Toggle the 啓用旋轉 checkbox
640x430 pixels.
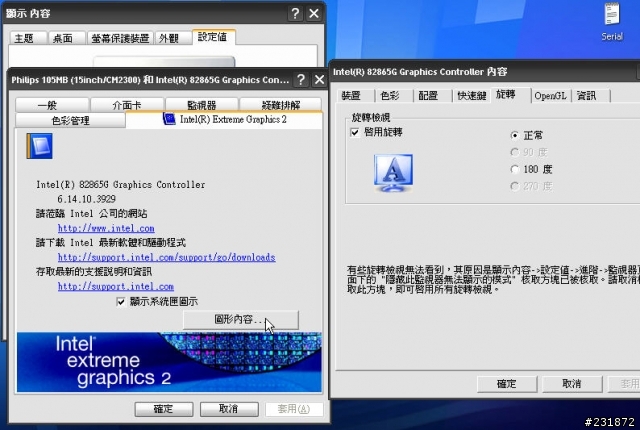coord(355,132)
